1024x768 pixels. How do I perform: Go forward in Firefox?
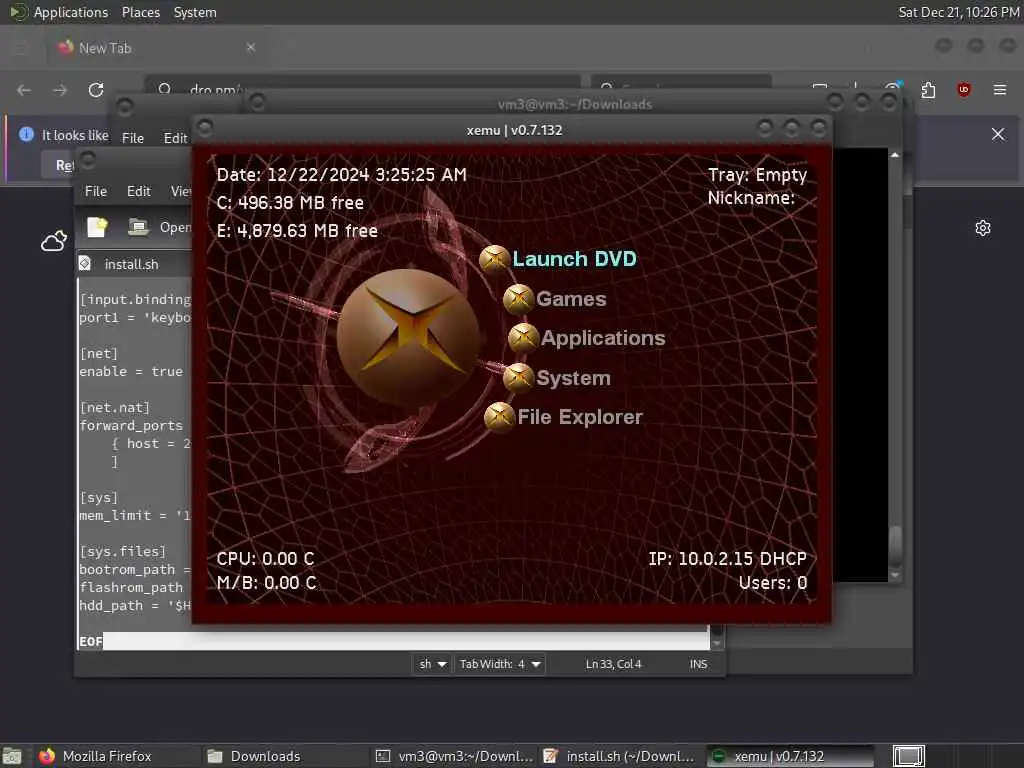click(60, 90)
